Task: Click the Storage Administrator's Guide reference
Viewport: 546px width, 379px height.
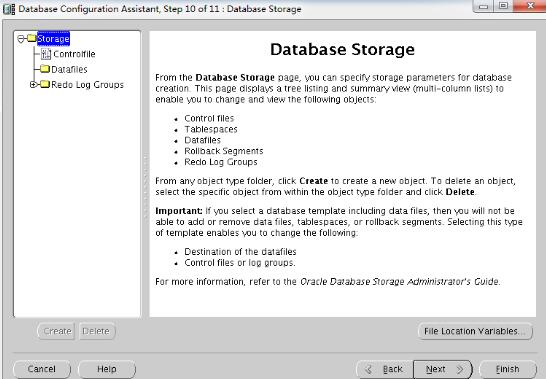Action: [400, 281]
